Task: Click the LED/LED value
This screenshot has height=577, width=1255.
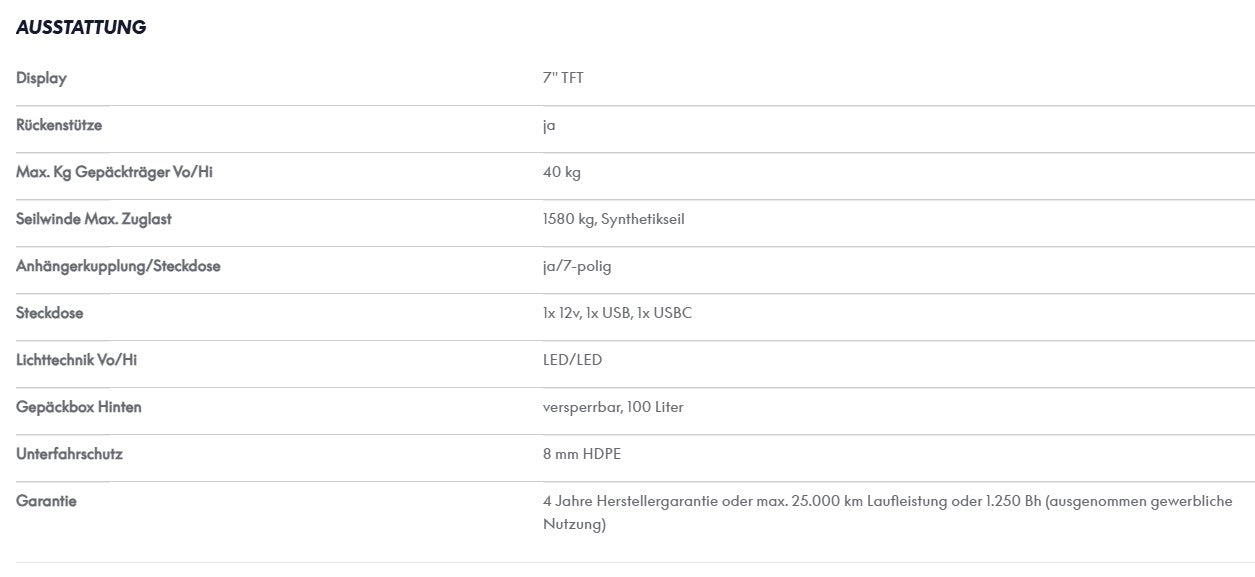Action: tap(572, 360)
